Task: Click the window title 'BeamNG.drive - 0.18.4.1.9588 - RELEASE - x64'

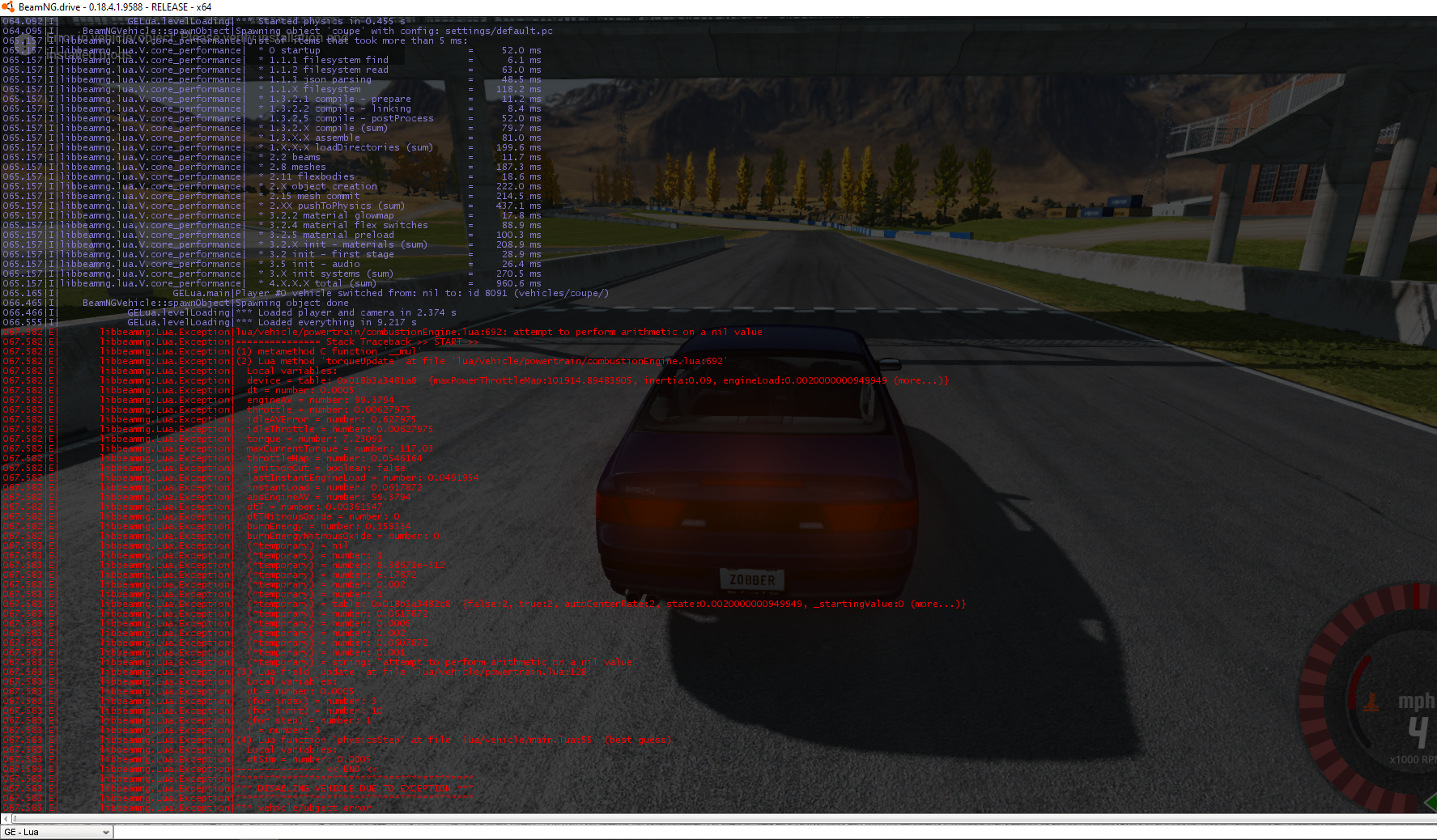Action: [x=114, y=7]
